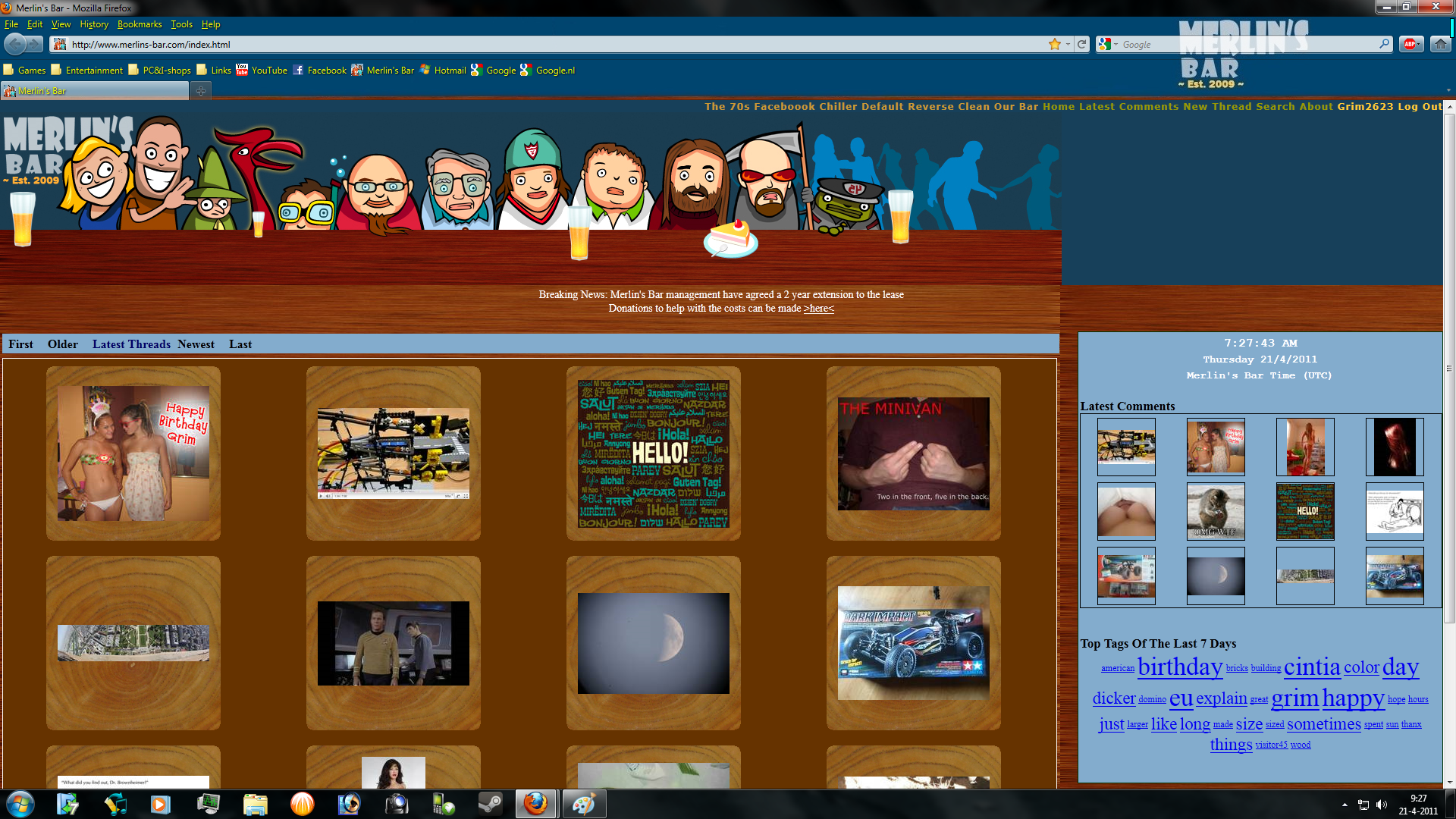The width and height of the screenshot is (1456, 819).
Task: Open the Dark Impact RC car thumbnail
Action: [x=914, y=643]
